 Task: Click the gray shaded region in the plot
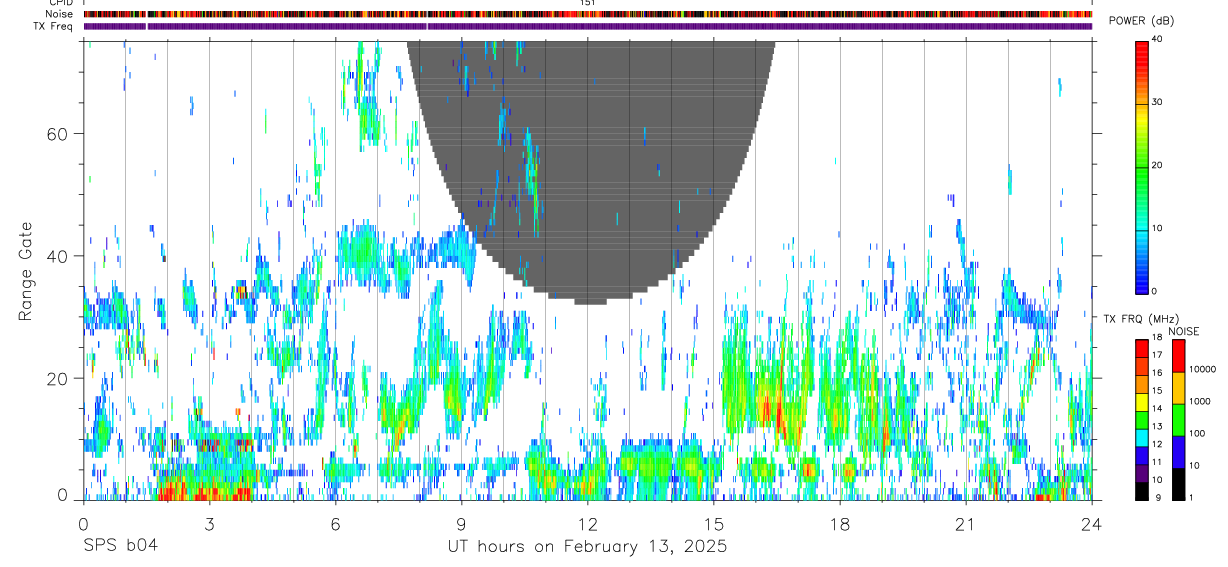click(x=590, y=170)
